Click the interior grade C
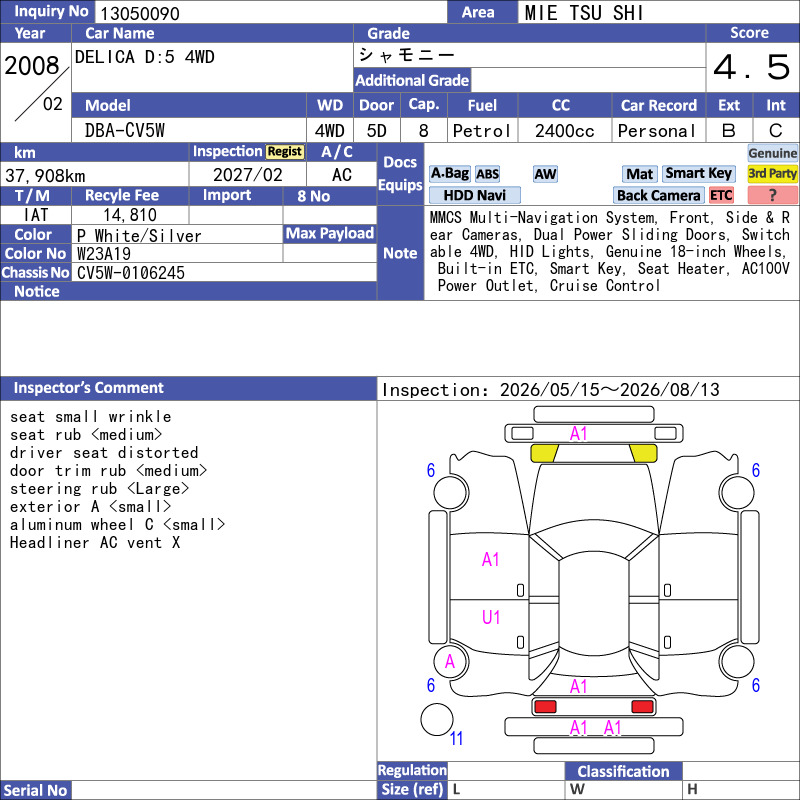Image resolution: width=800 pixels, height=800 pixels. (x=776, y=131)
